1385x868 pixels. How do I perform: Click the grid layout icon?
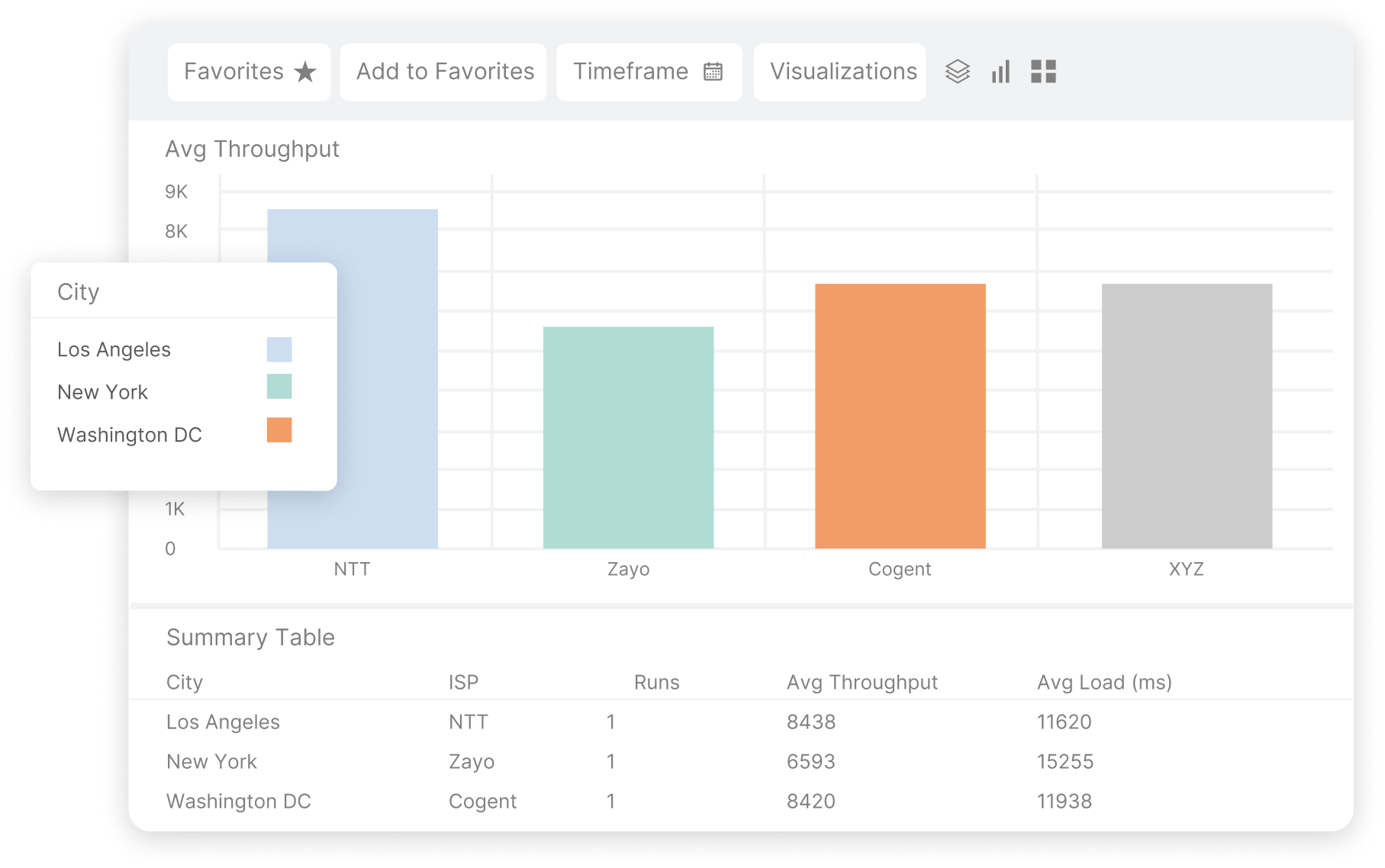1045,72
